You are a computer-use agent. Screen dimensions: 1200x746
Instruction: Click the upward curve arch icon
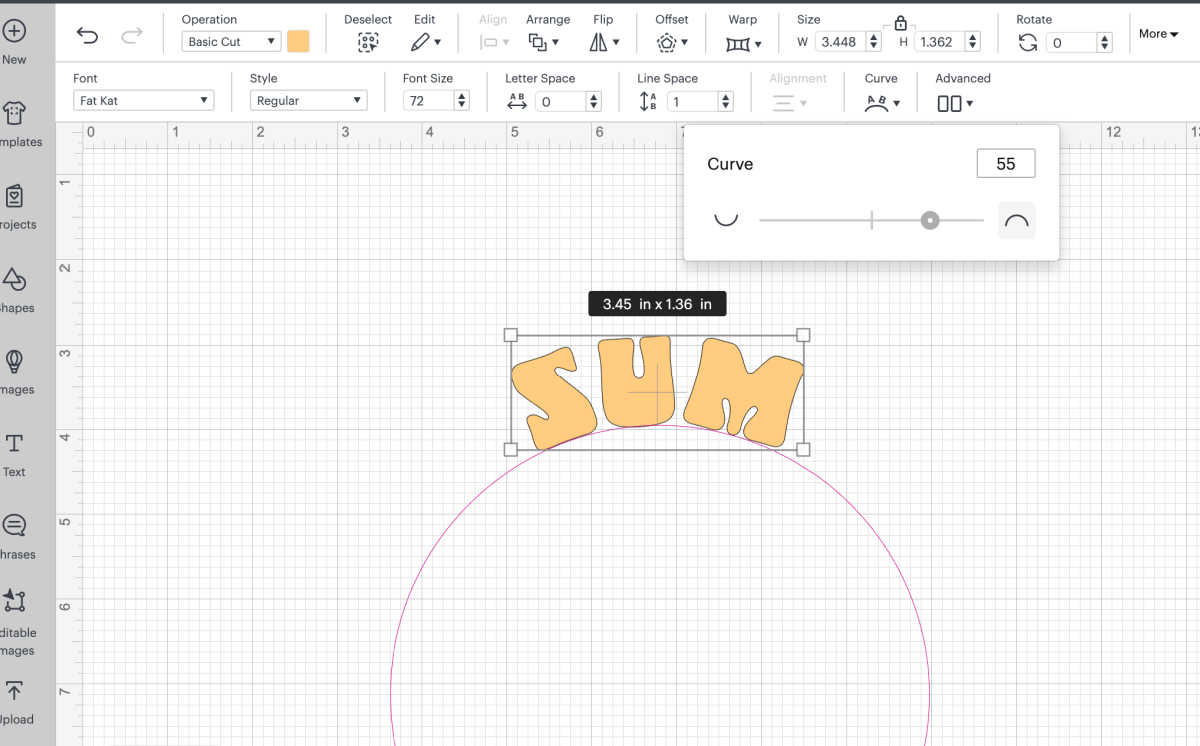coord(1016,220)
